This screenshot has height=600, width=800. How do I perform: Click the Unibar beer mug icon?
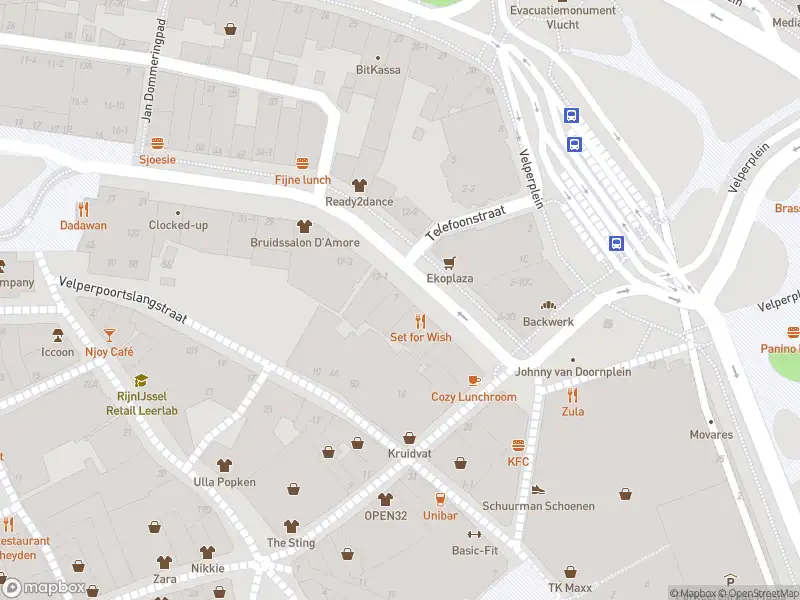(x=440, y=499)
